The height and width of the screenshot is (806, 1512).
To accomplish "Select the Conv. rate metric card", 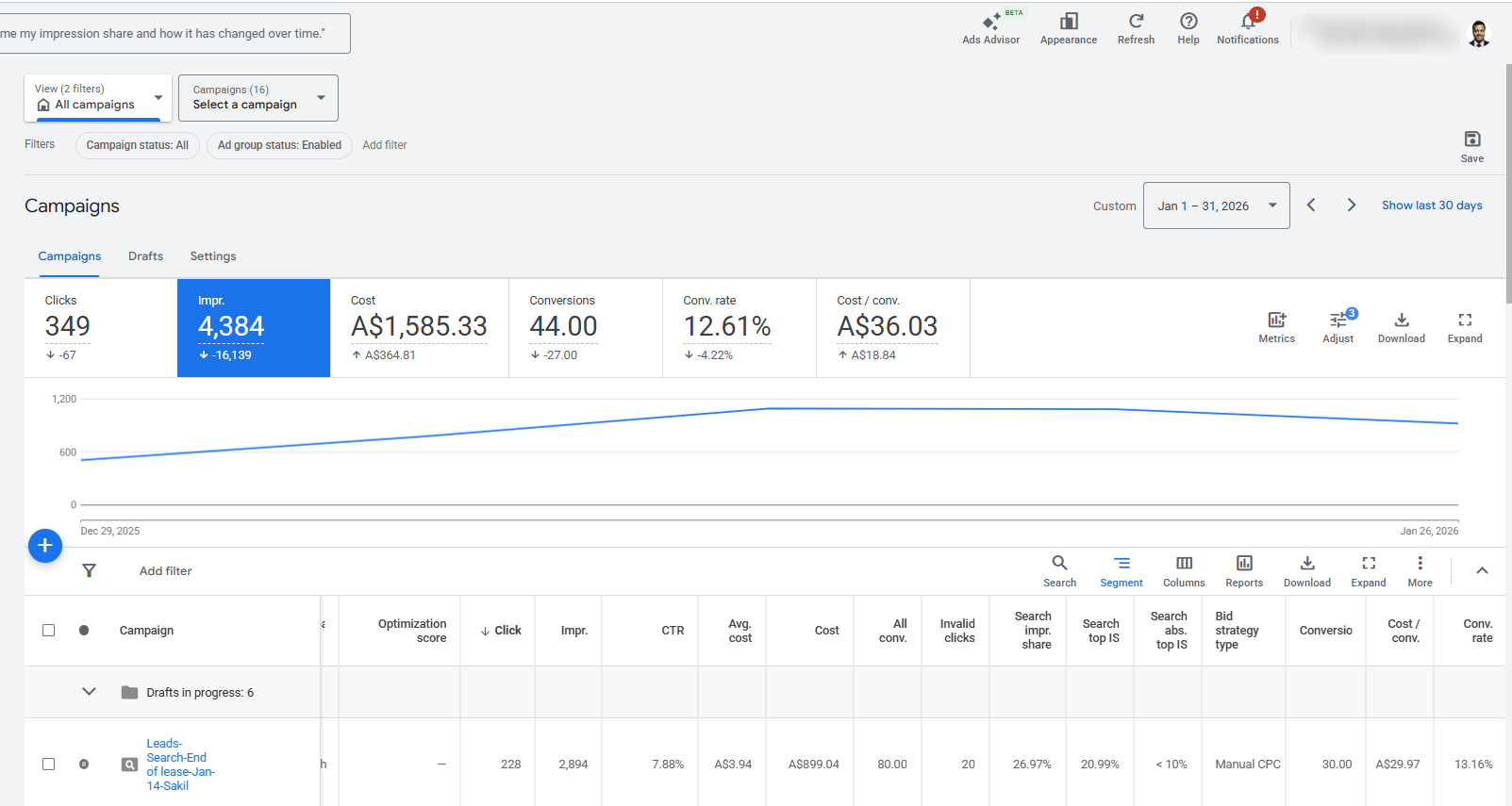I will [x=739, y=328].
